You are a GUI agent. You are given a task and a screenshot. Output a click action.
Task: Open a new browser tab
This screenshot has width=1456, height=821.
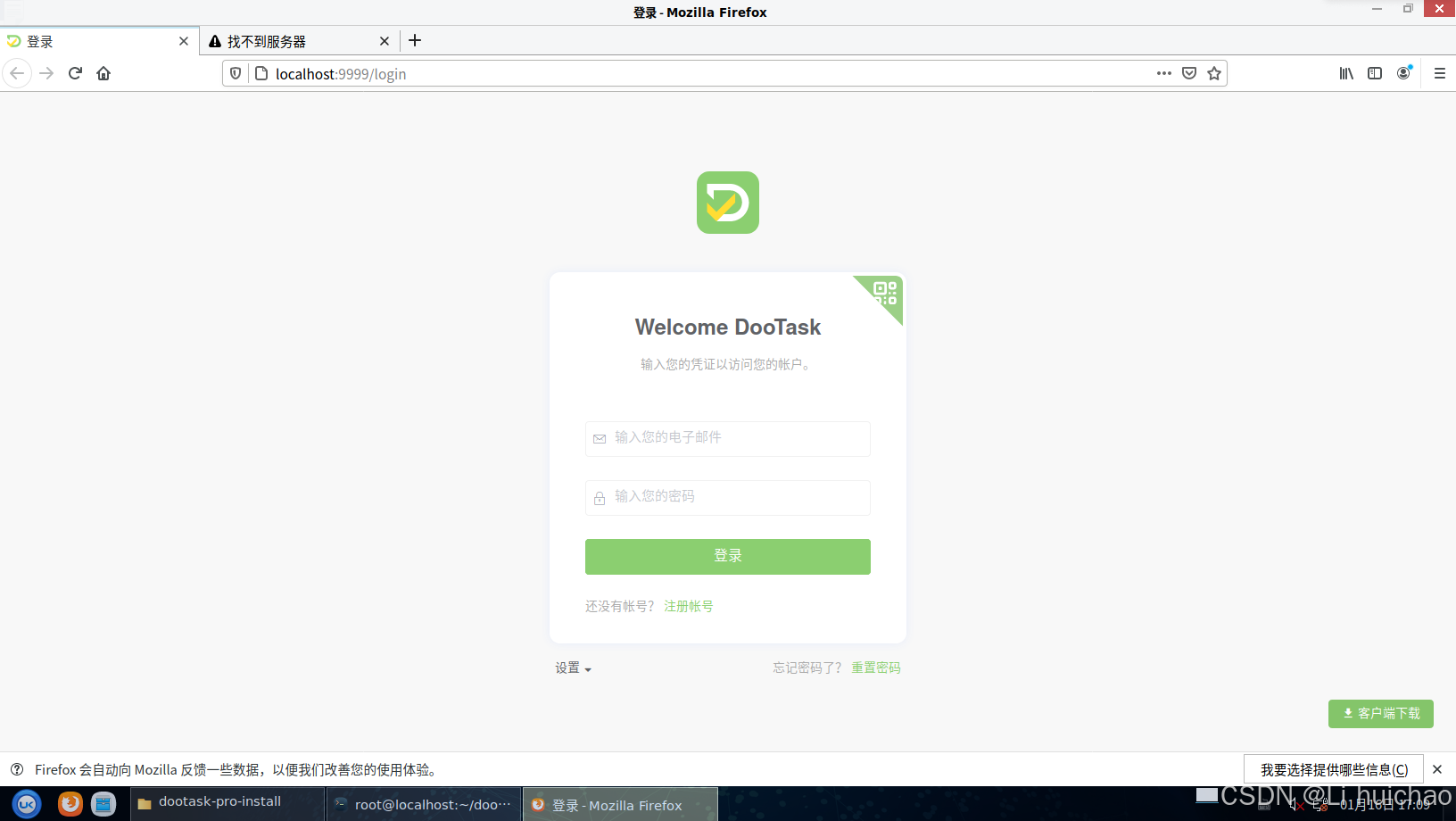414,40
